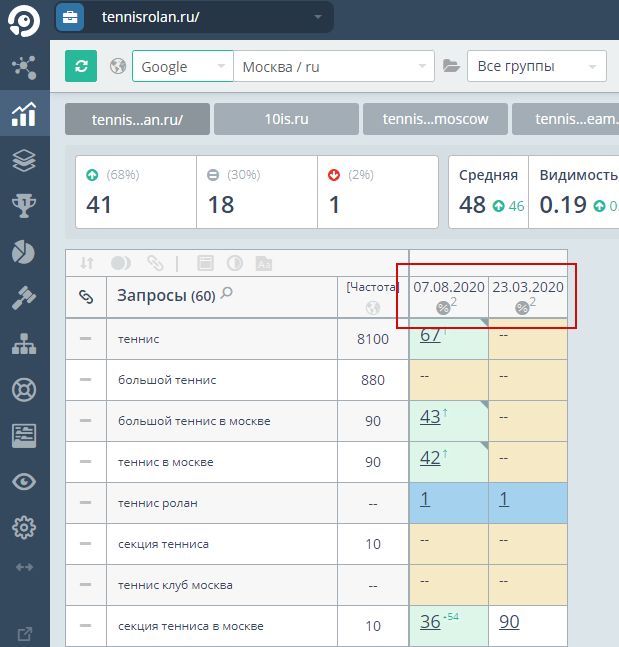The image size is (619, 647).
Task: Click the green refresh button
Action: 81,67
